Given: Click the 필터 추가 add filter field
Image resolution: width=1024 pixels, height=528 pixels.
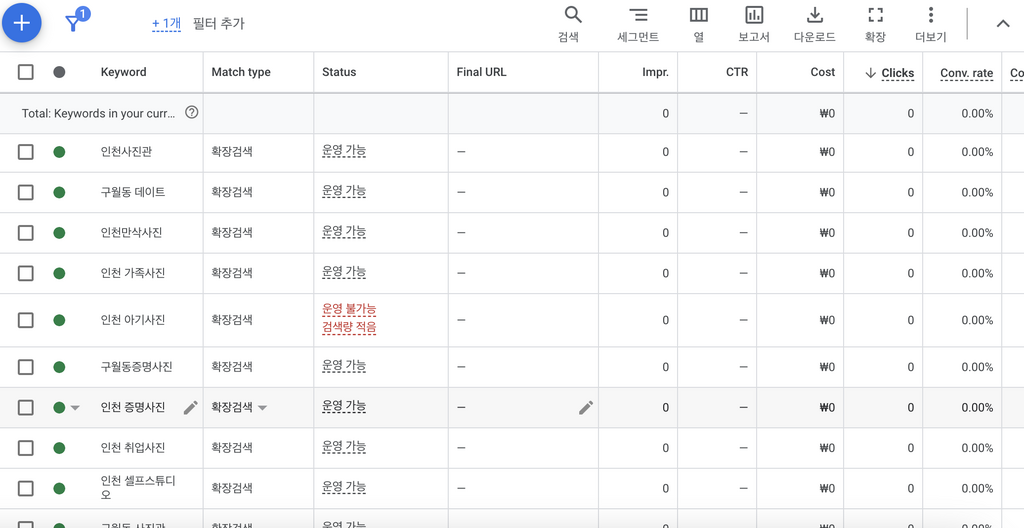Looking at the screenshot, I should point(219,24).
